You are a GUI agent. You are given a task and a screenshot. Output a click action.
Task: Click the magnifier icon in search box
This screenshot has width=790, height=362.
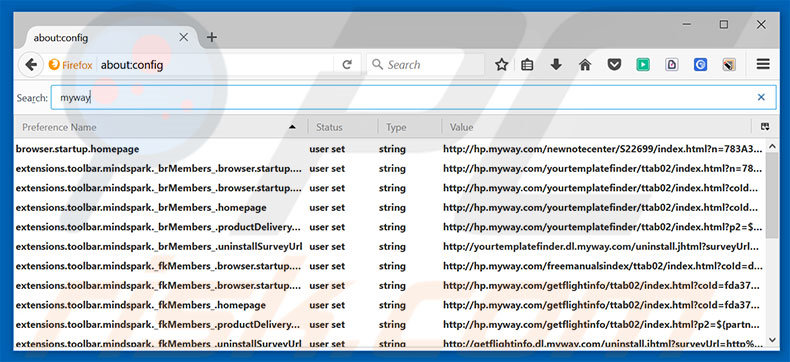[377, 64]
